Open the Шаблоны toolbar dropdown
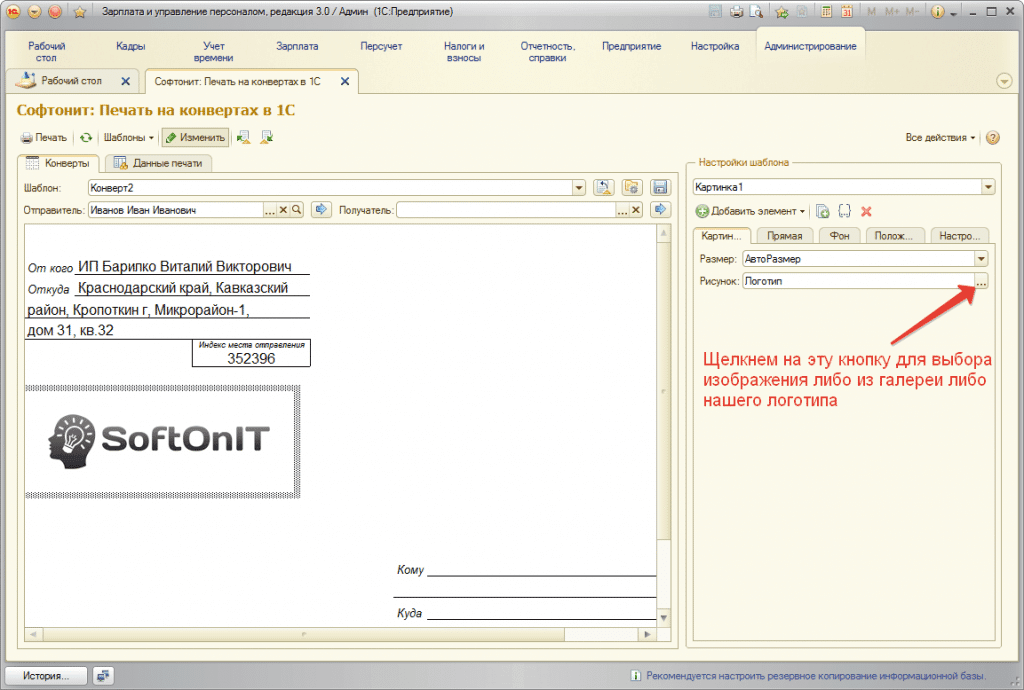This screenshot has width=1024, height=690. pyautogui.click(x=129, y=138)
